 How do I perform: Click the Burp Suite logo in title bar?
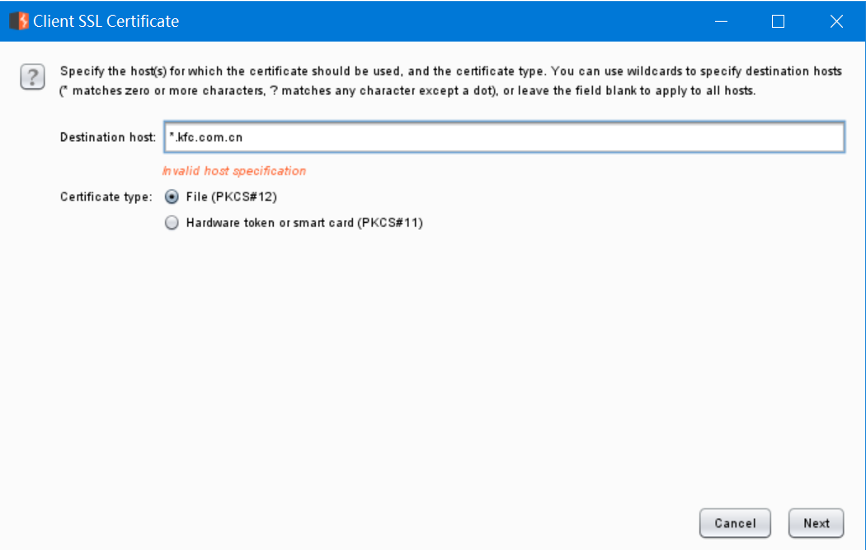19,21
